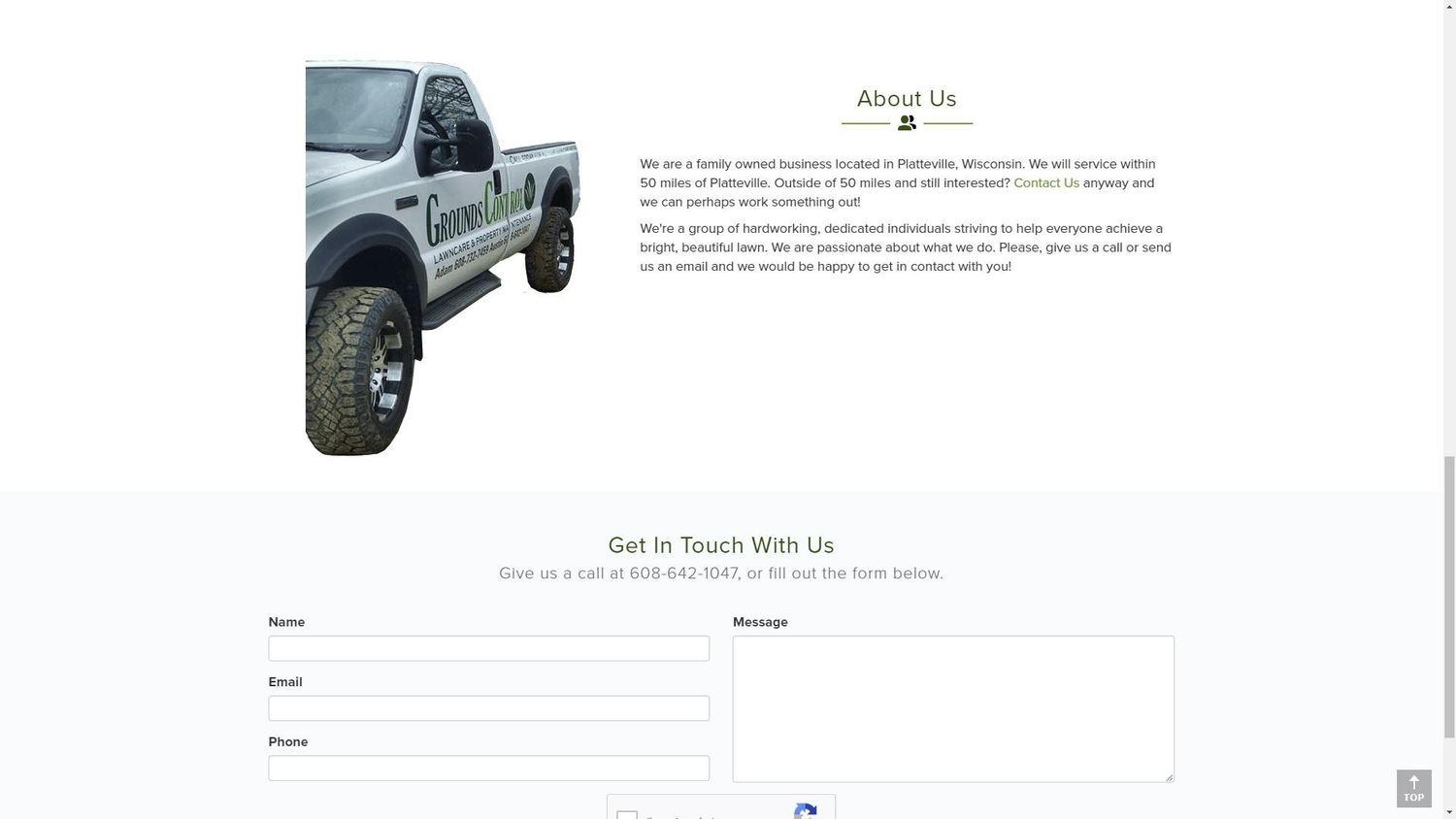Click the scrollbar down arrow

[x=1449, y=812]
